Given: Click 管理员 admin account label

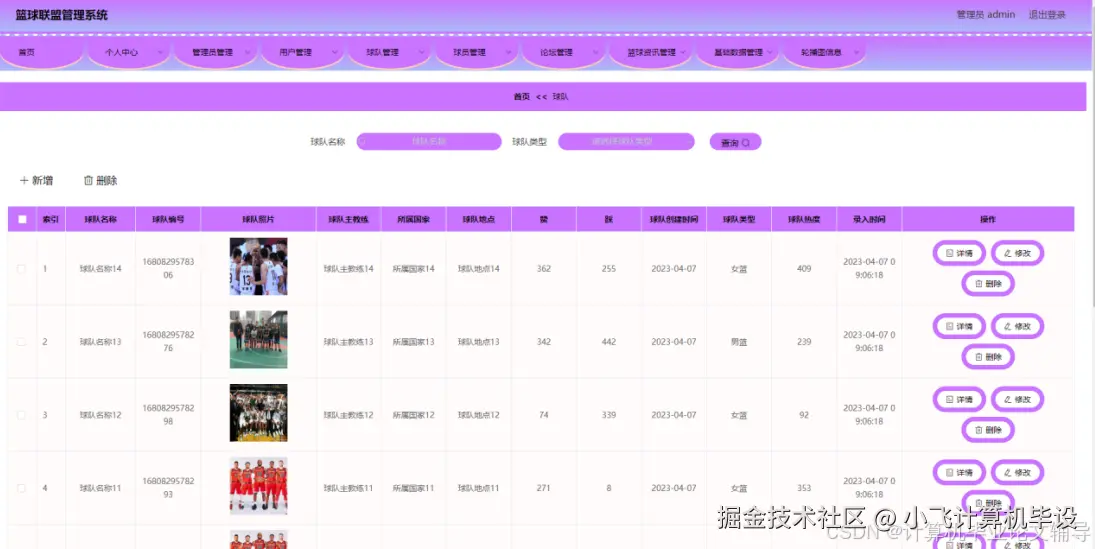Looking at the screenshot, I should click(985, 15).
